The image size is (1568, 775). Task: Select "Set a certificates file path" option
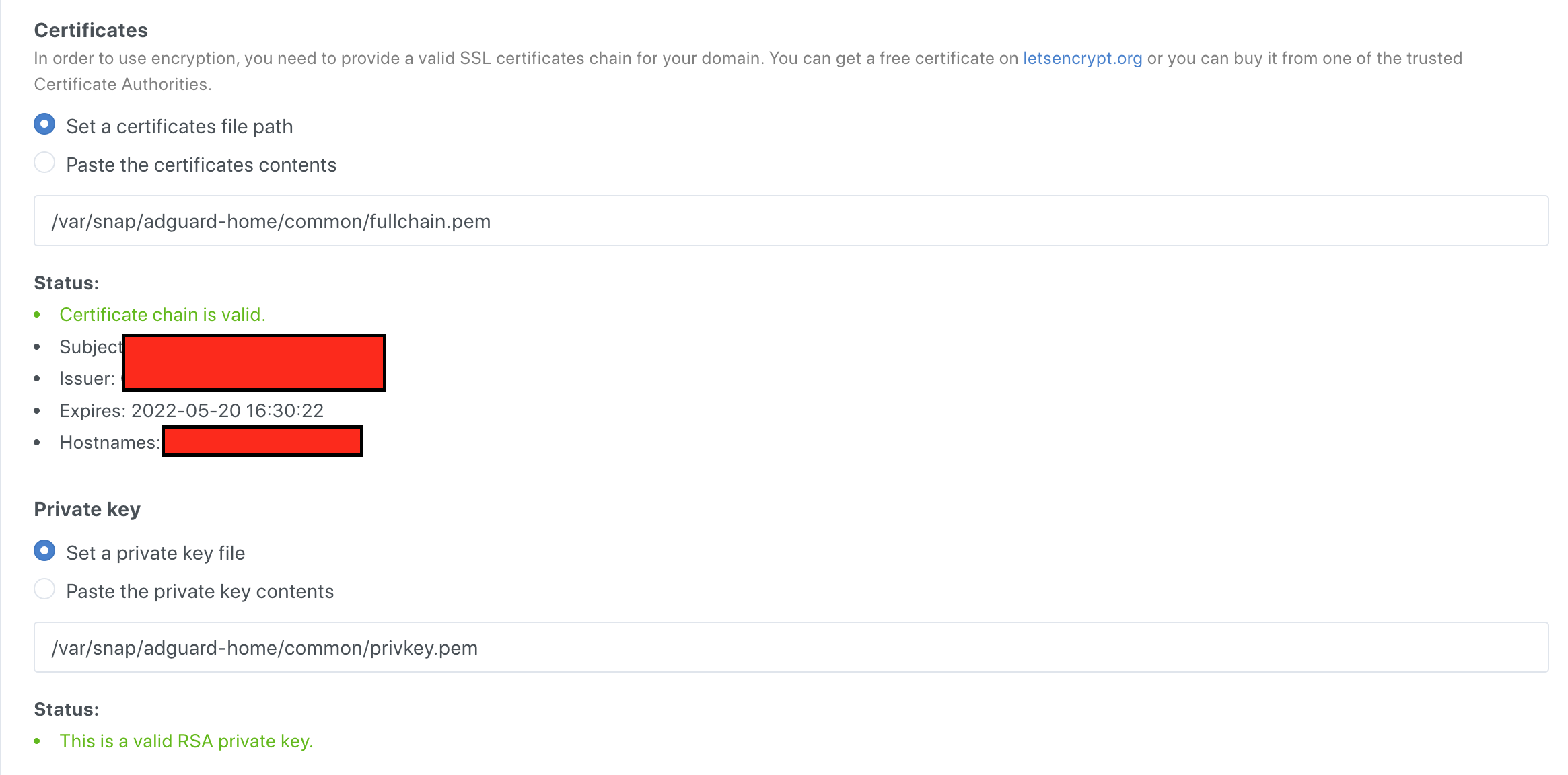44,124
